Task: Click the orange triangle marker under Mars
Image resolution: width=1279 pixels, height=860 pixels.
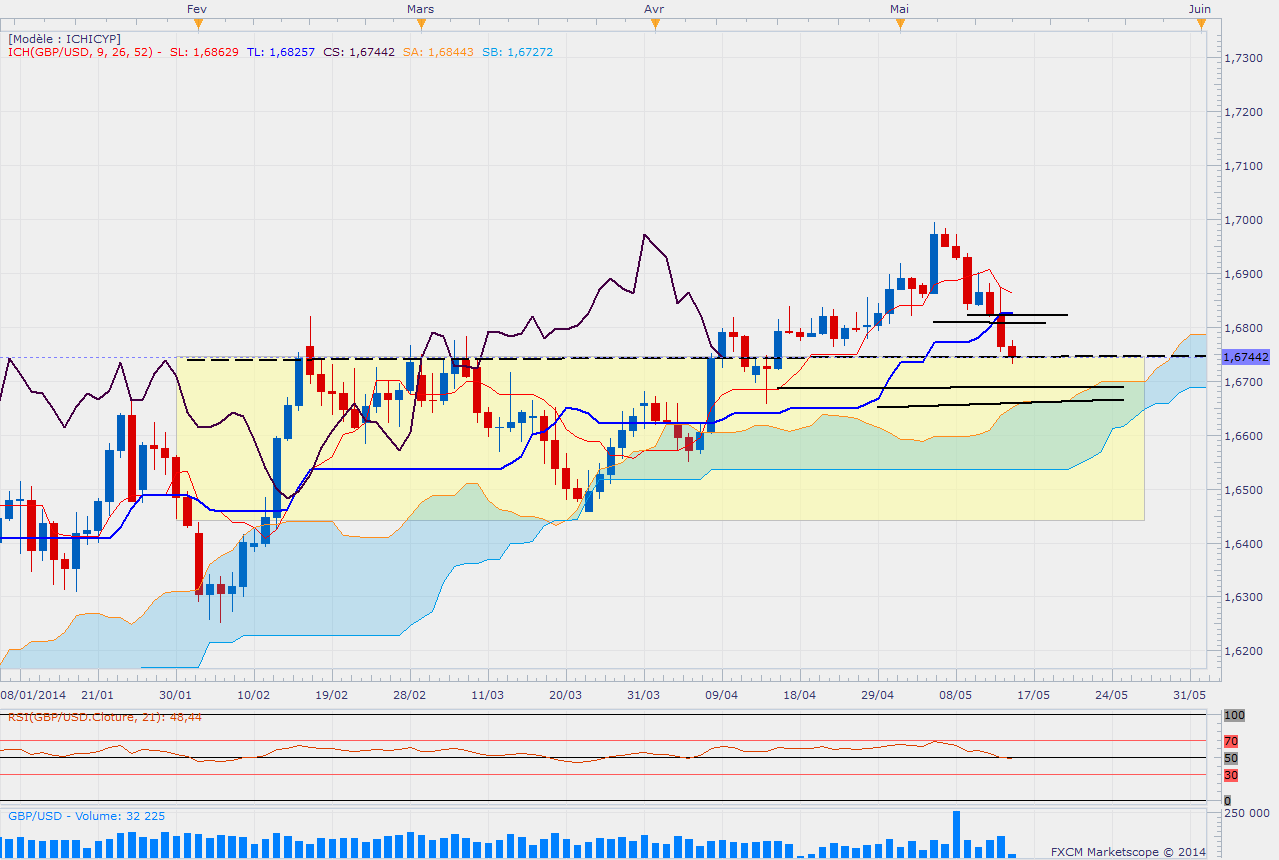Action: point(420,24)
